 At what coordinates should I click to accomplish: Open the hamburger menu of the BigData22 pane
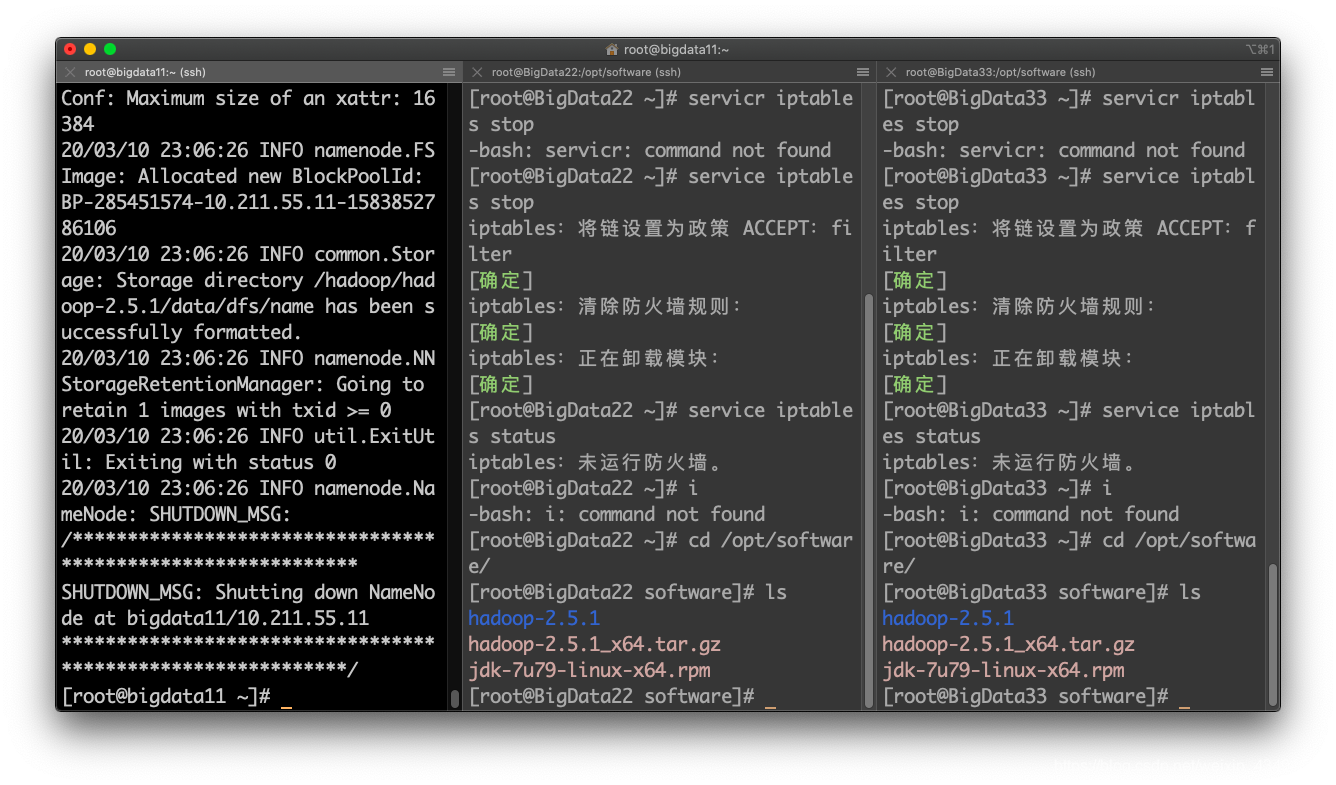point(863,72)
